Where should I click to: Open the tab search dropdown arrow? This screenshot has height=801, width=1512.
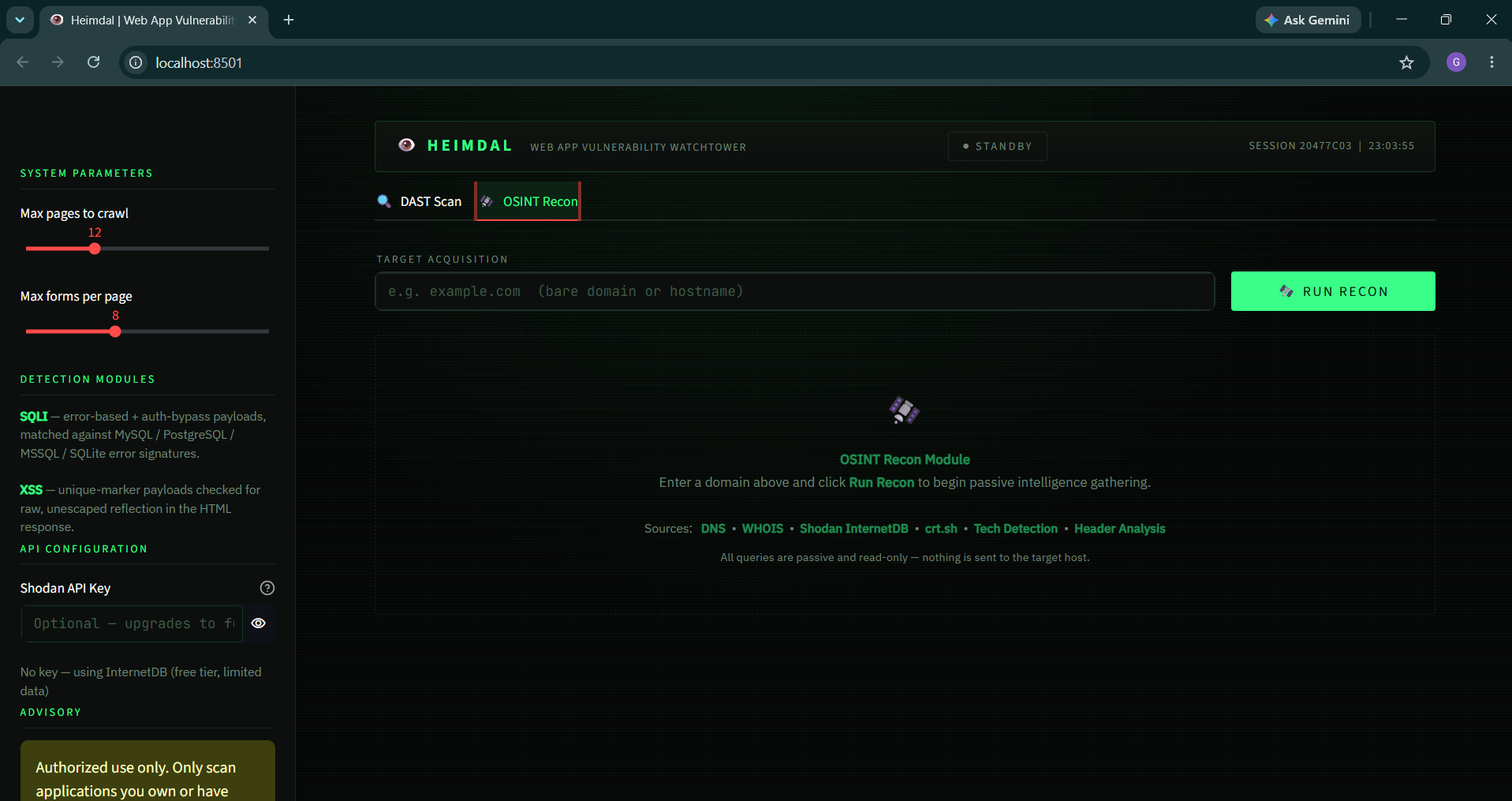click(20, 20)
